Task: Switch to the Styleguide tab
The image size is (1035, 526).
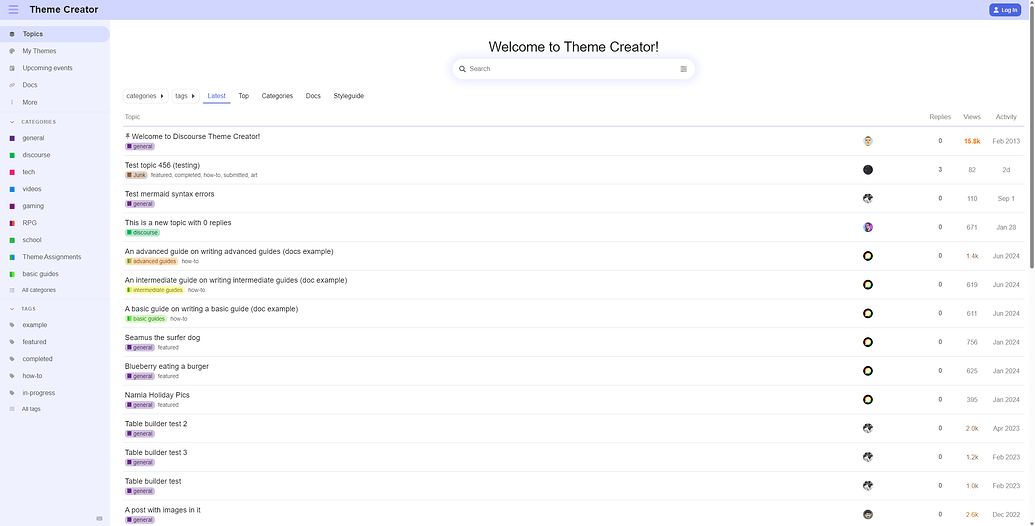Action: point(348,96)
